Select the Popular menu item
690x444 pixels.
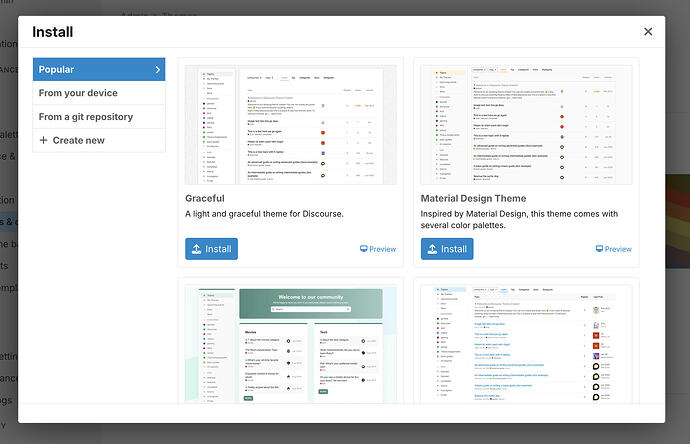(99, 69)
